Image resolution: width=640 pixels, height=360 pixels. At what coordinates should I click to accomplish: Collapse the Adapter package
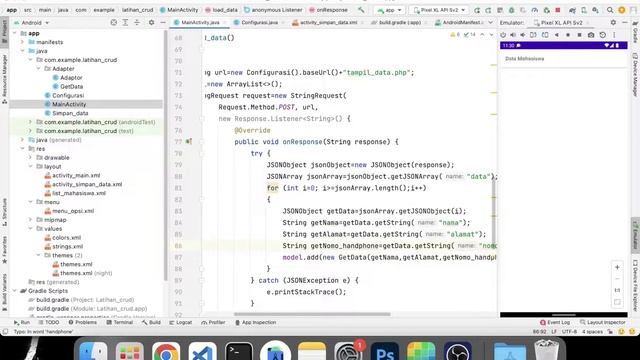tap(39, 69)
